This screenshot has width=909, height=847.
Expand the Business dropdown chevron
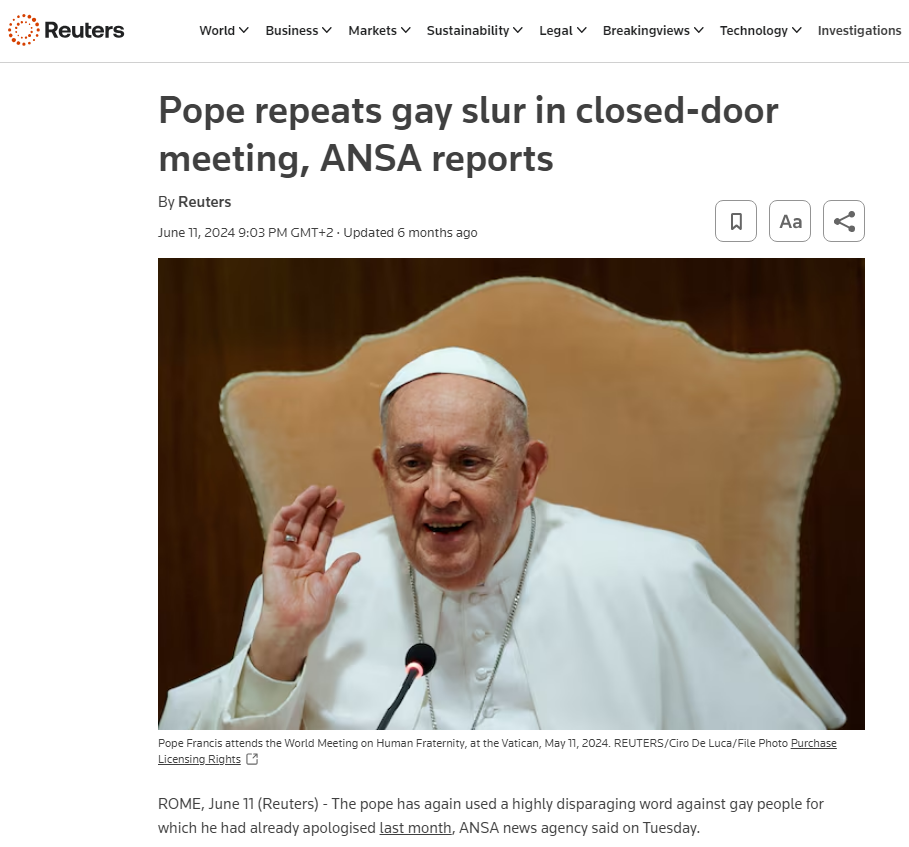327,30
